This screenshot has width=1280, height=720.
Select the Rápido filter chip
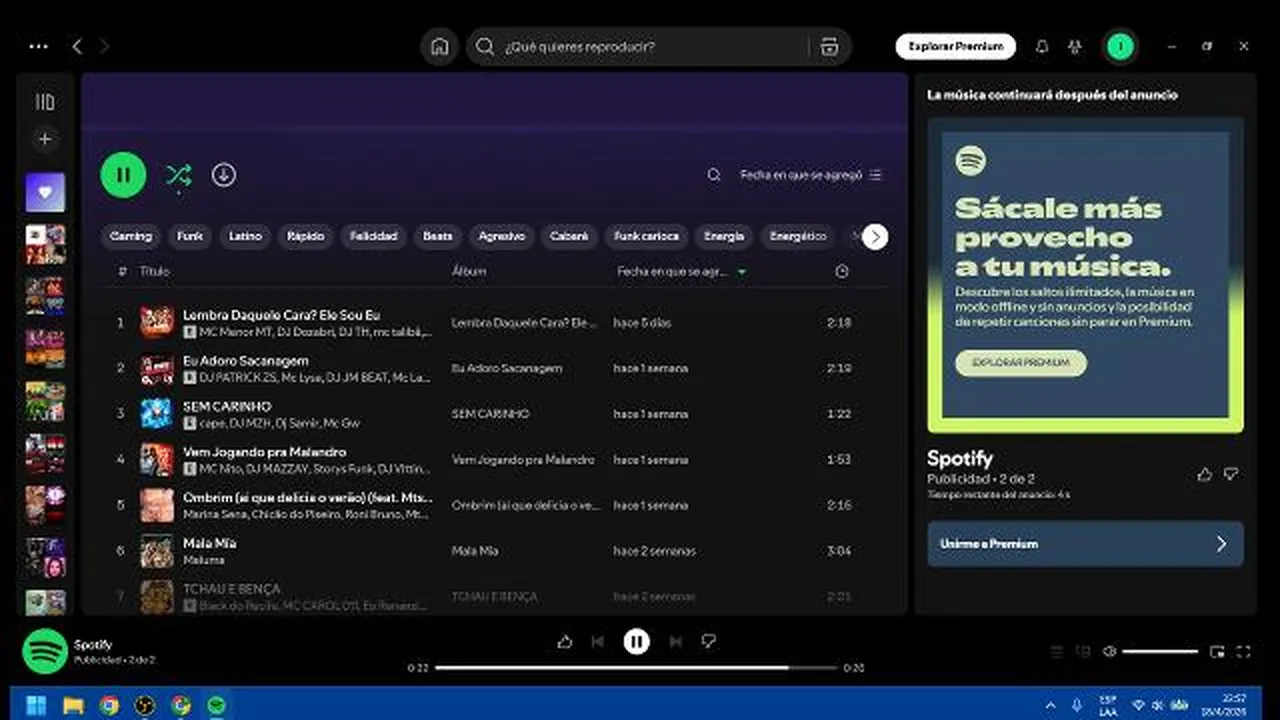305,237
